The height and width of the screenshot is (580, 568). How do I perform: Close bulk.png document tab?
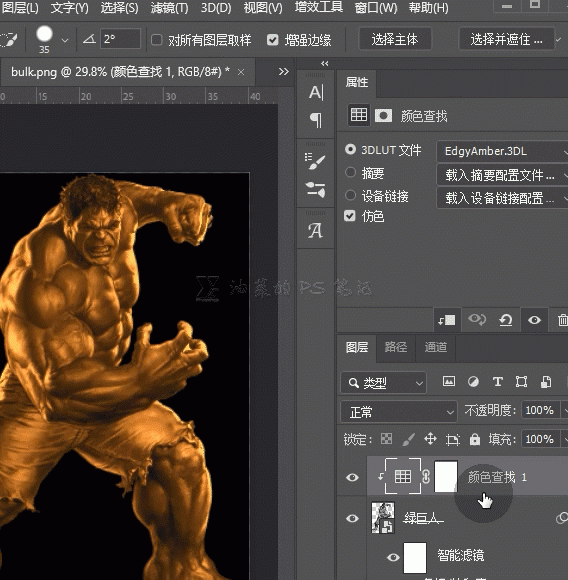(x=241, y=72)
